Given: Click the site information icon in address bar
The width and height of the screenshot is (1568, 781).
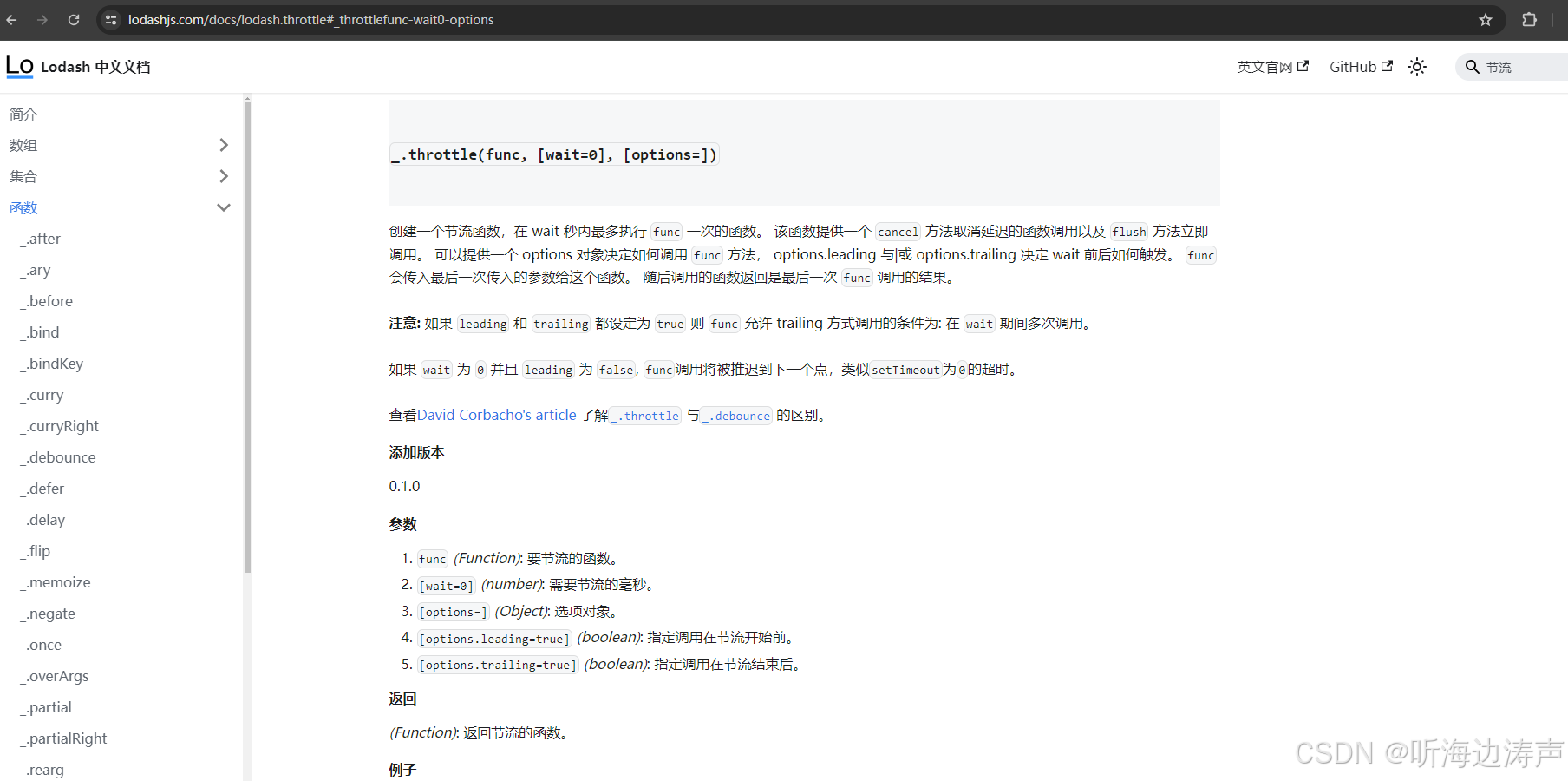Looking at the screenshot, I should pos(111,19).
